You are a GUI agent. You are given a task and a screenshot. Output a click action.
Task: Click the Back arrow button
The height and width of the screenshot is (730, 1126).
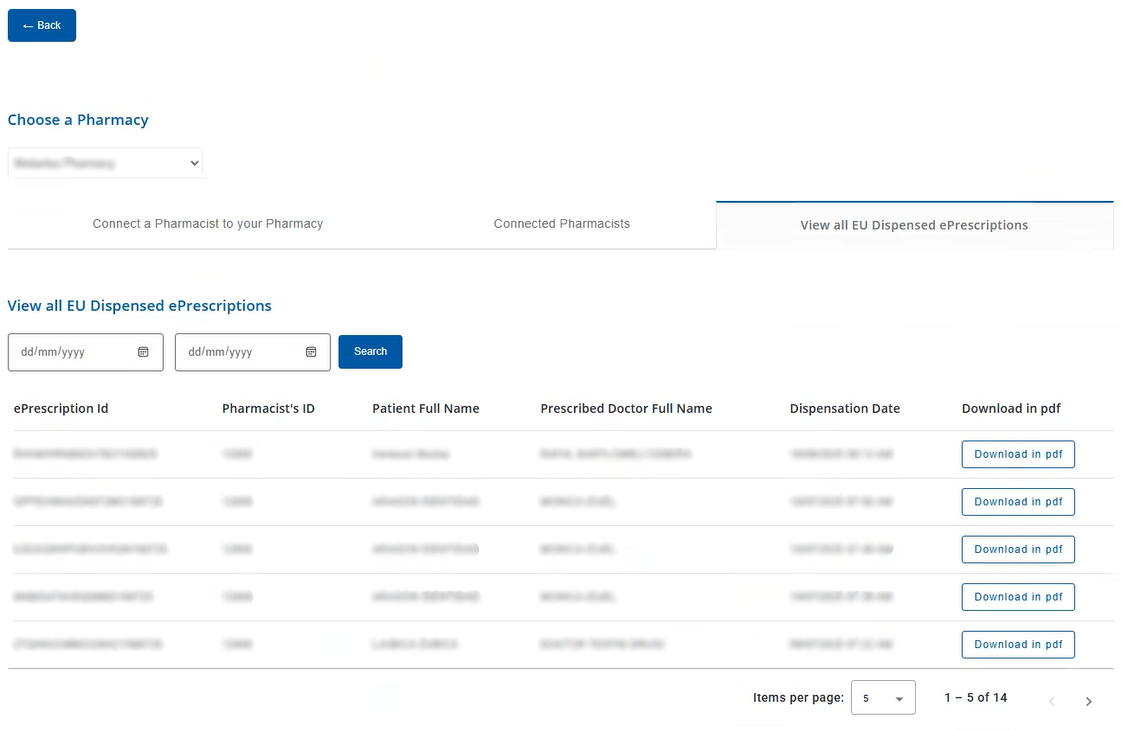point(42,26)
